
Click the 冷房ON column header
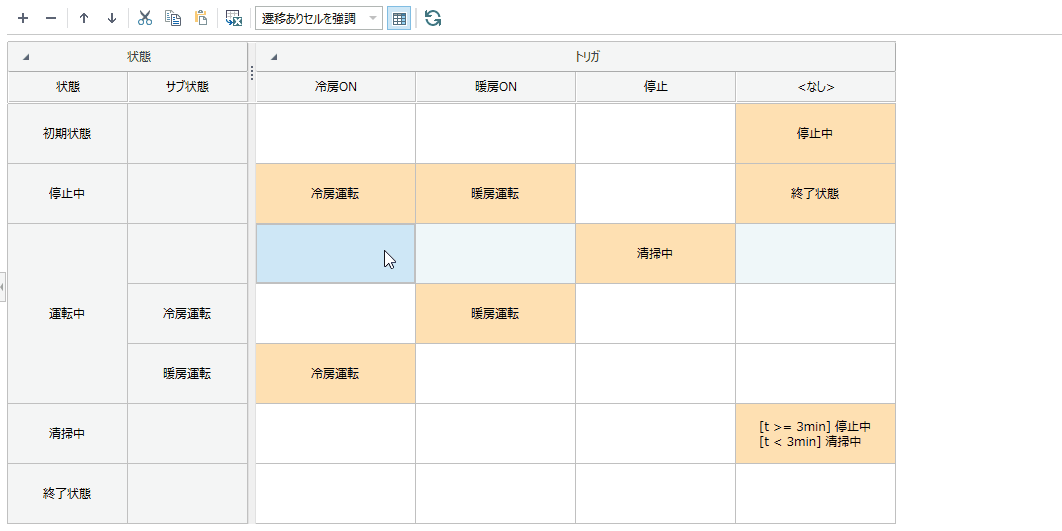point(336,87)
